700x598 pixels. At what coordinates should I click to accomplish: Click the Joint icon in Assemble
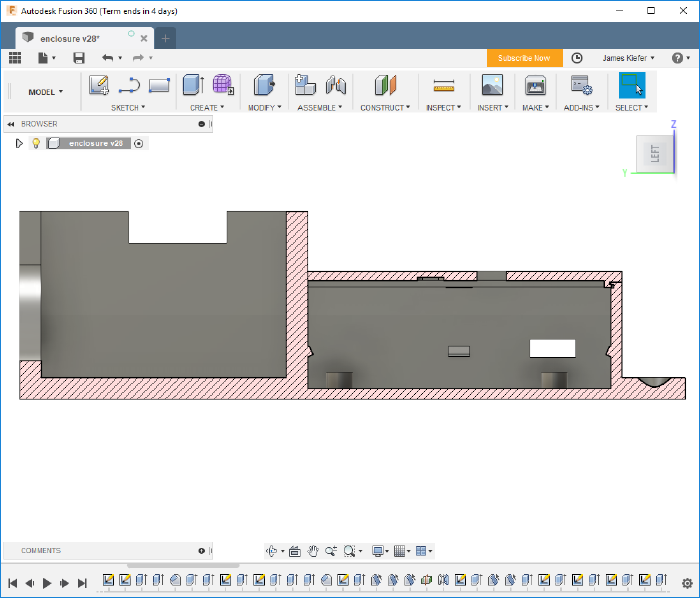[x=336, y=85]
